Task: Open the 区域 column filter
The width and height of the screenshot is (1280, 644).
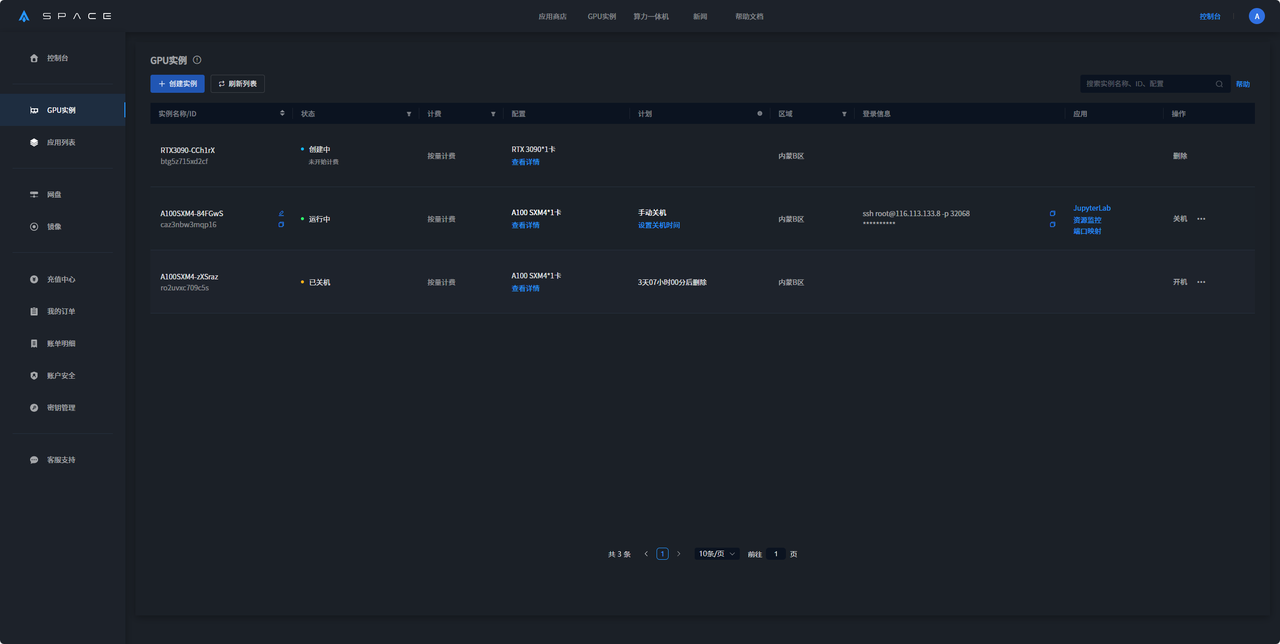Action: coord(844,114)
